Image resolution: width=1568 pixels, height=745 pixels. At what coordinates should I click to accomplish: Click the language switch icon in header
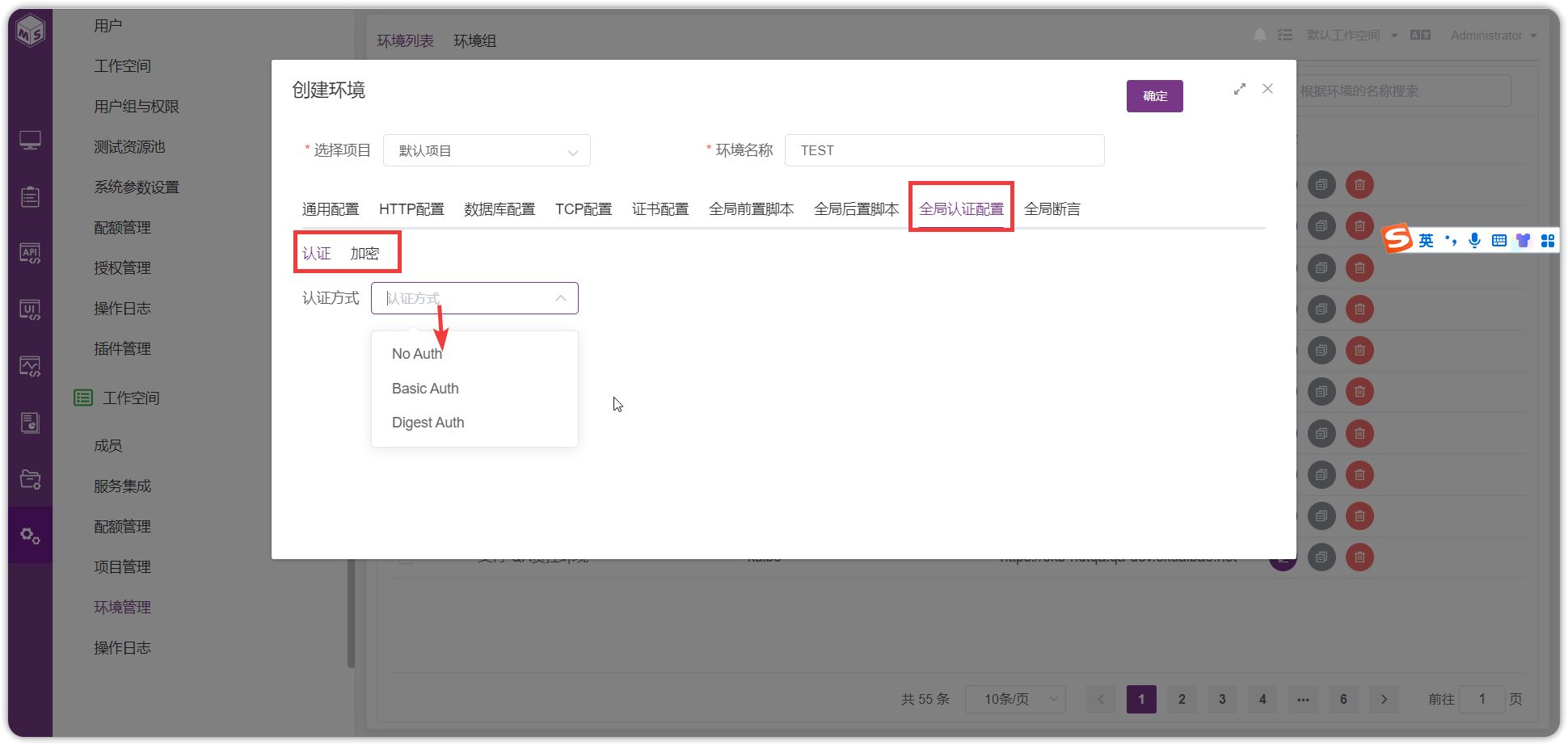(x=1420, y=35)
